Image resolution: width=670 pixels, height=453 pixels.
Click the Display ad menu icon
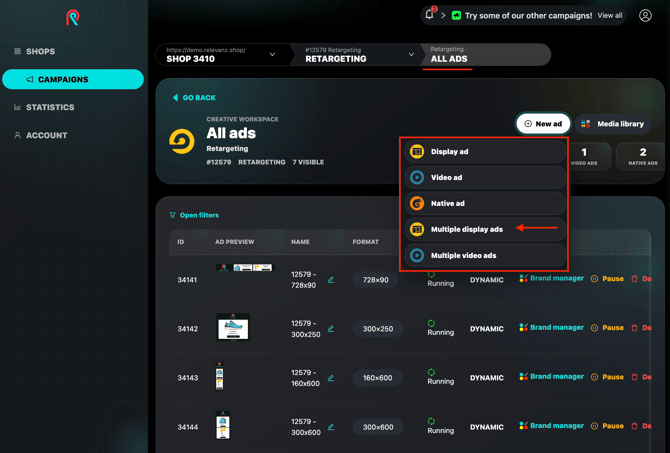pyautogui.click(x=417, y=151)
